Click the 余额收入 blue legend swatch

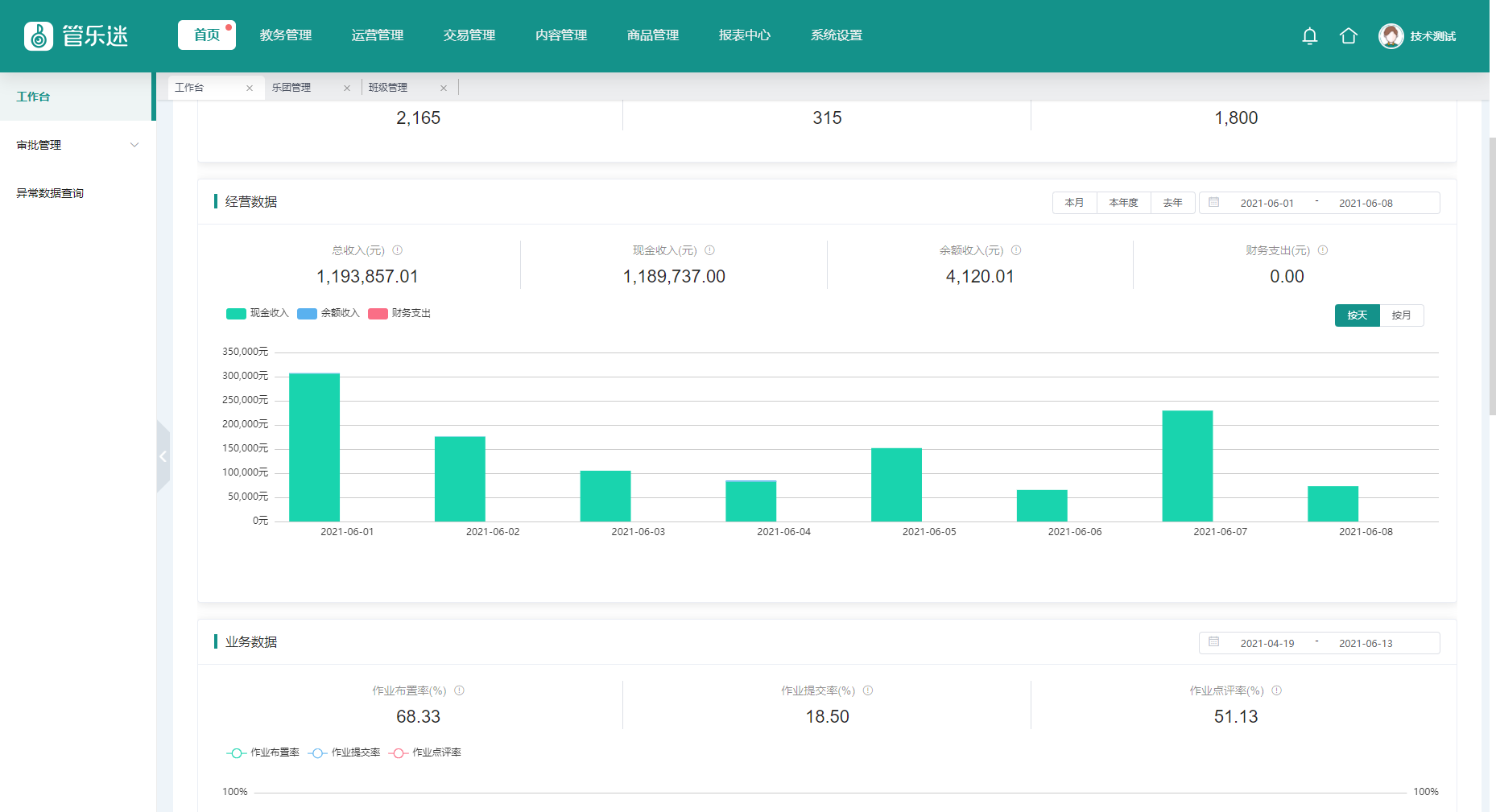point(307,314)
